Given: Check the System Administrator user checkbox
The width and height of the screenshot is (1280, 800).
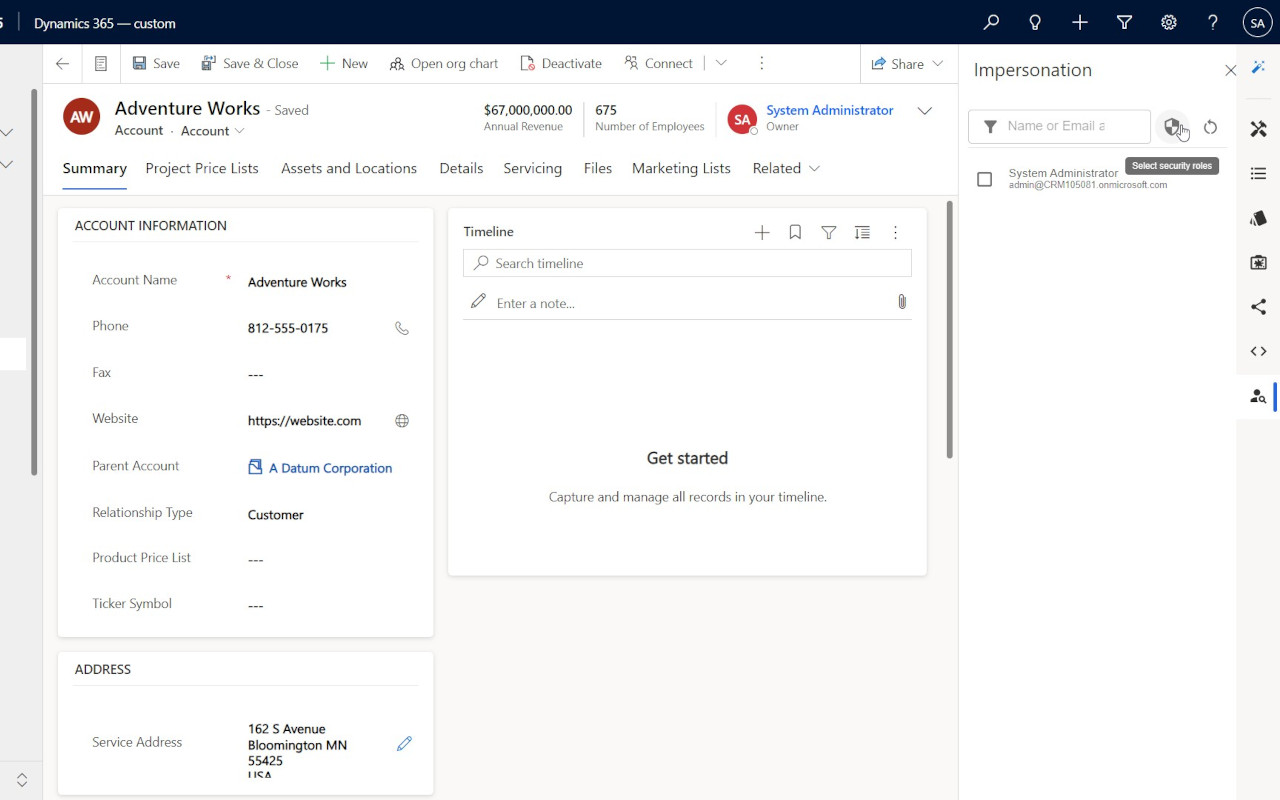Looking at the screenshot, I should 985,179.
